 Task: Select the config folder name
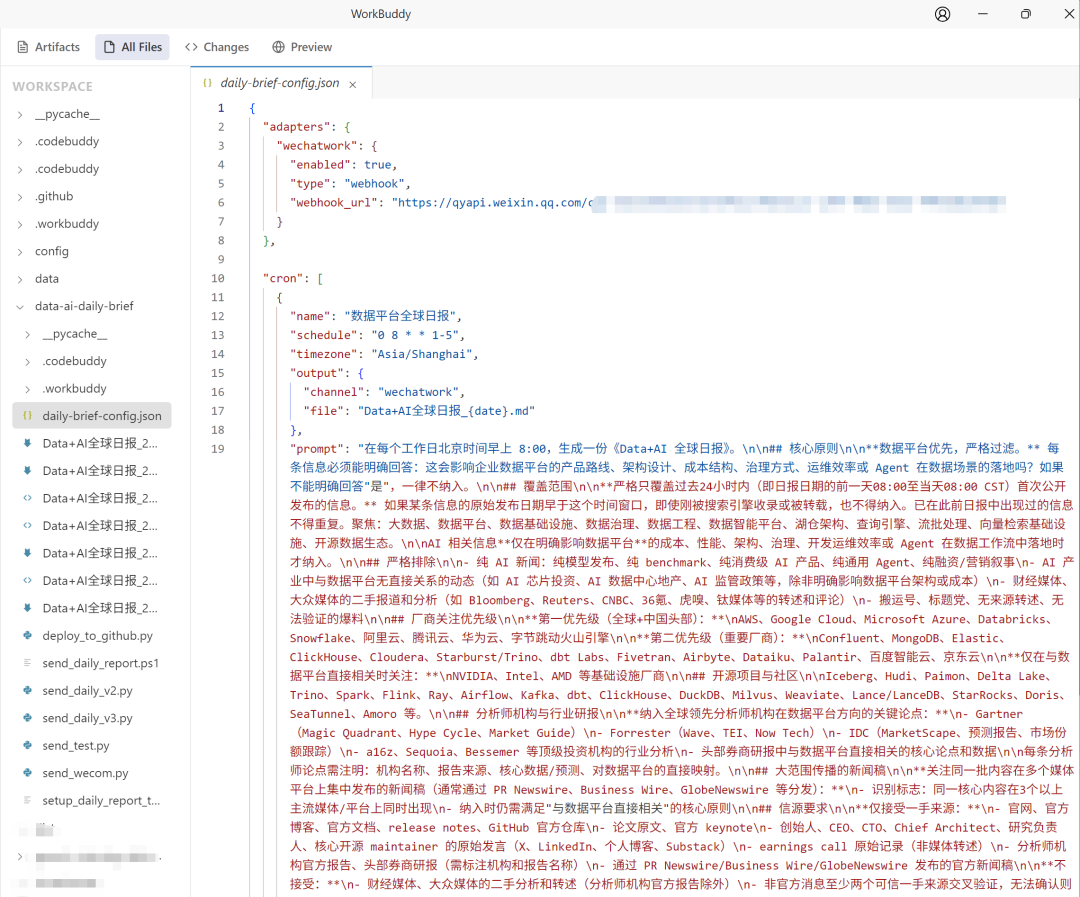52,251
